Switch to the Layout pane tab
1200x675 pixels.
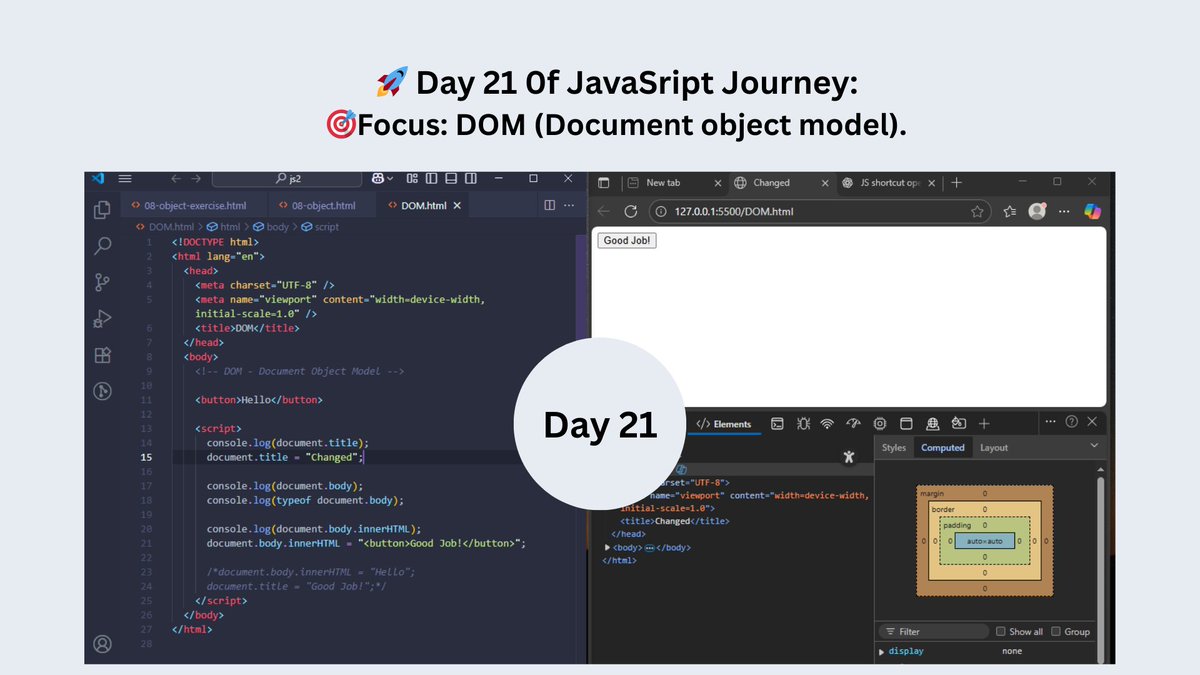pyautogui.click(x=994, y=448)
